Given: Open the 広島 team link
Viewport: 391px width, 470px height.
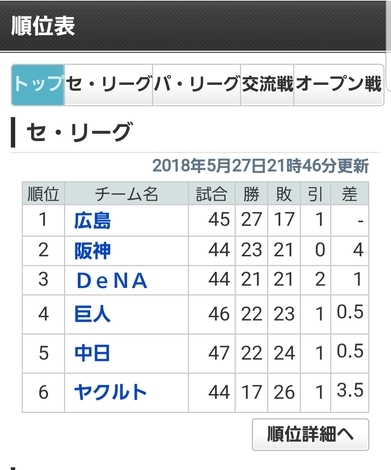Looking at the screenshot, I should pyautogui.click(x=92, y=221).
